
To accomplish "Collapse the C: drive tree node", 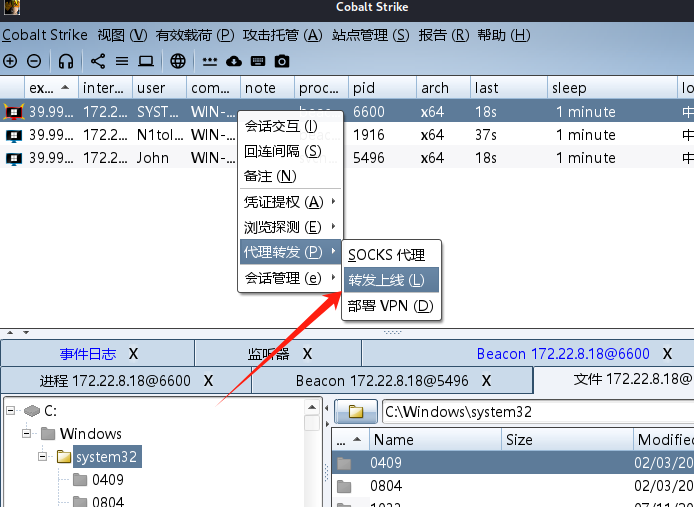I will click(12, 411).
